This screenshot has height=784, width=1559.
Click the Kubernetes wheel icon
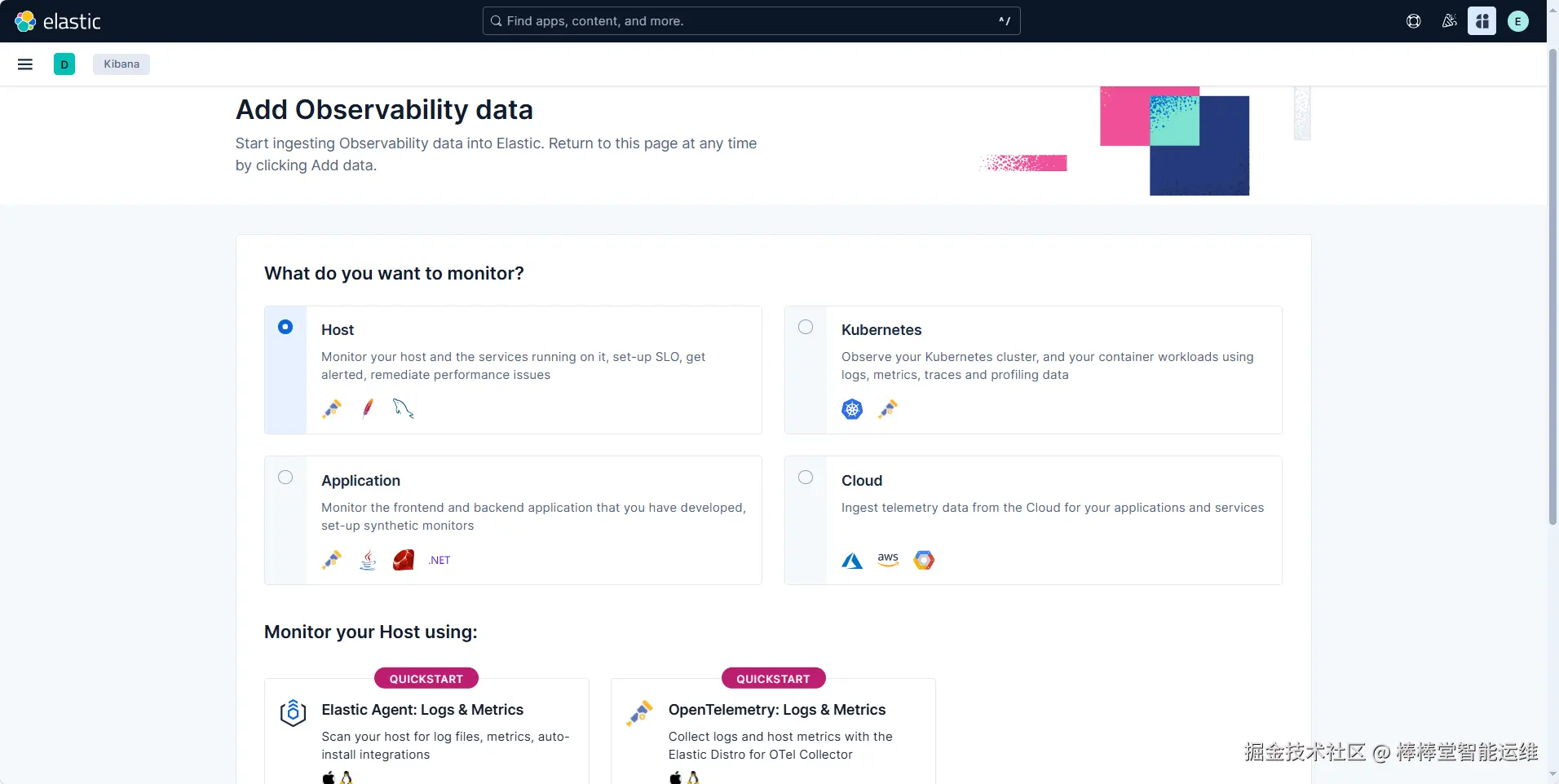click(852, 408)
